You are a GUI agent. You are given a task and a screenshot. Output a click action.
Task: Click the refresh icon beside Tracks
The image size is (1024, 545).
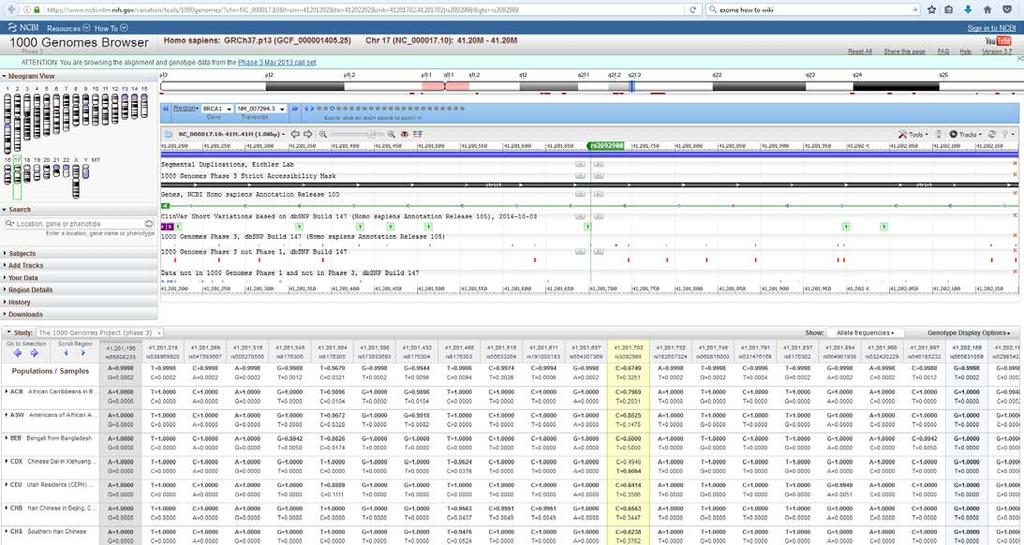(x=991, y=134)
